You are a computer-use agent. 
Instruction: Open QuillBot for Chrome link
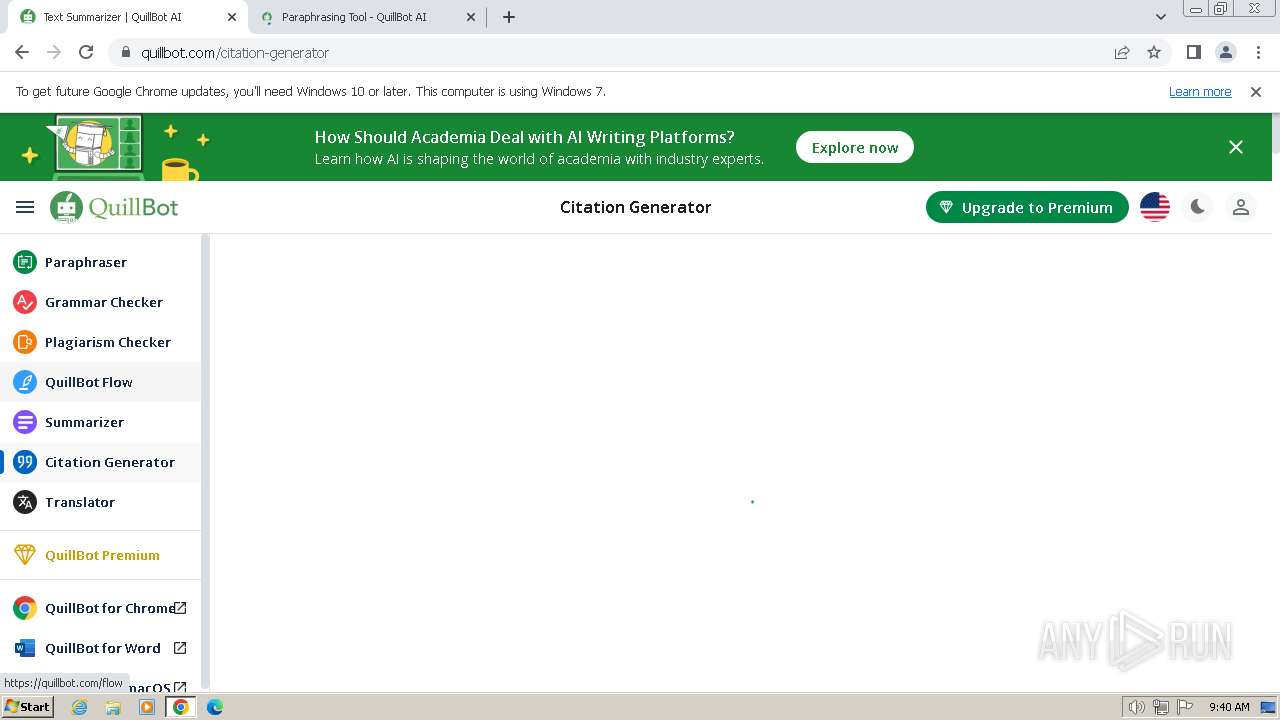tap(100, 608)
